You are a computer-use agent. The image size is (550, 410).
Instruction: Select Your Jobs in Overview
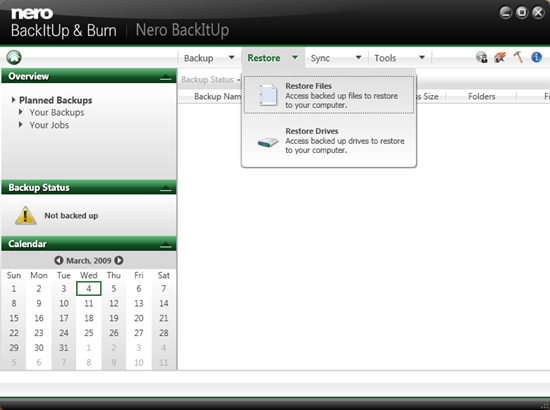[x=49, y=125]
